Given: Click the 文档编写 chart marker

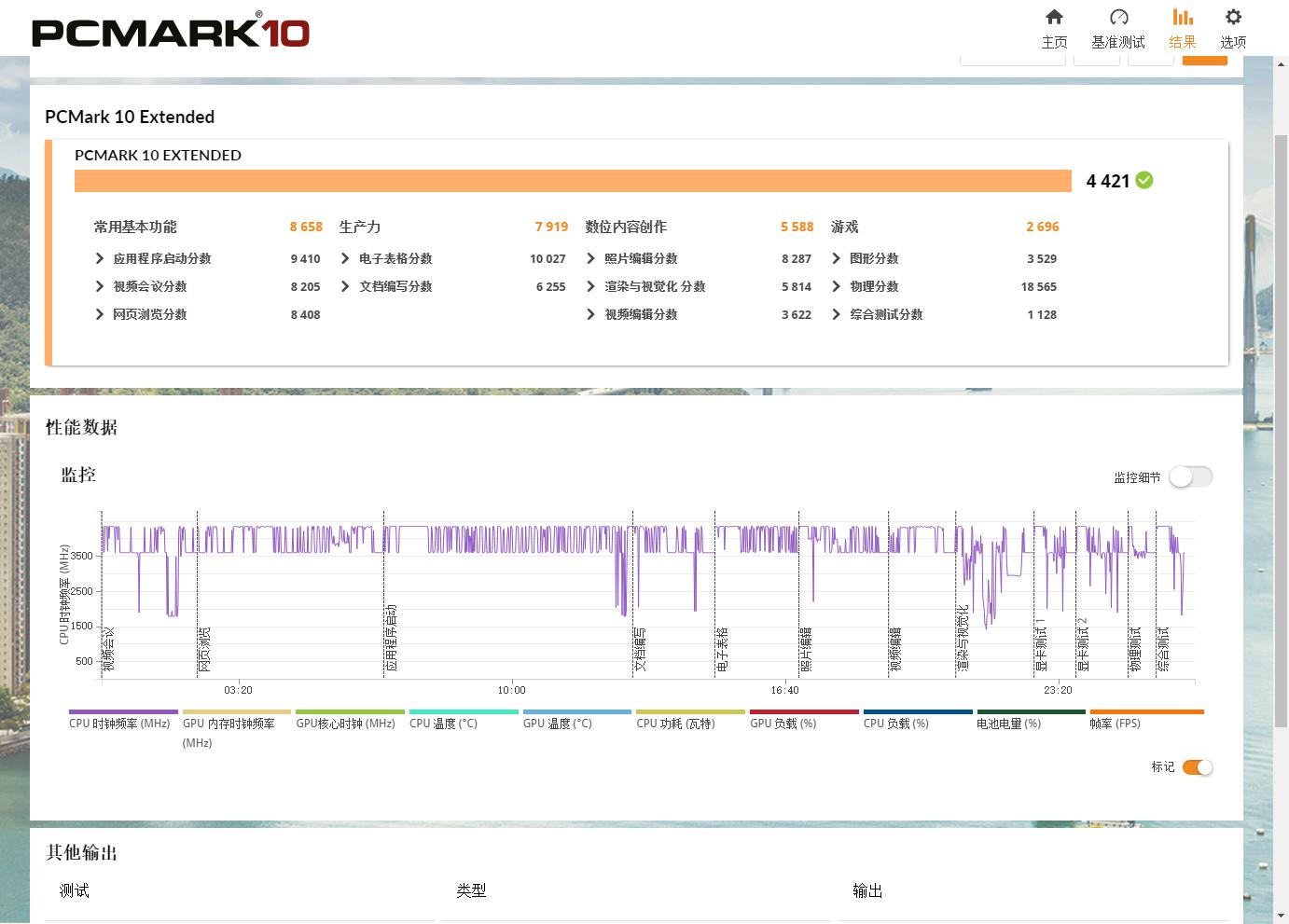Looking at the screenshot, I should click(x=640, y=649).
